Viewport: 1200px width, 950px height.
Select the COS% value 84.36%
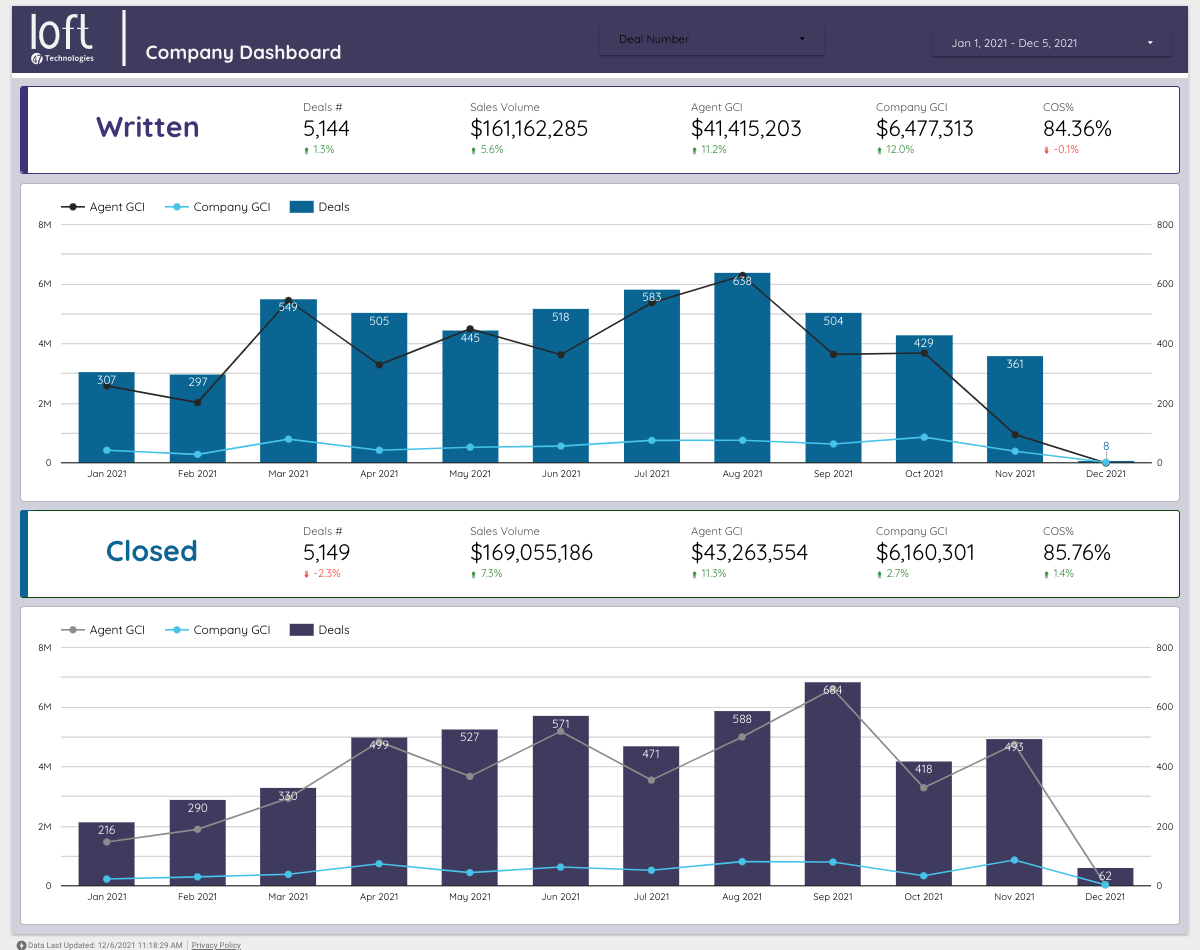(x=1077, y=128)
